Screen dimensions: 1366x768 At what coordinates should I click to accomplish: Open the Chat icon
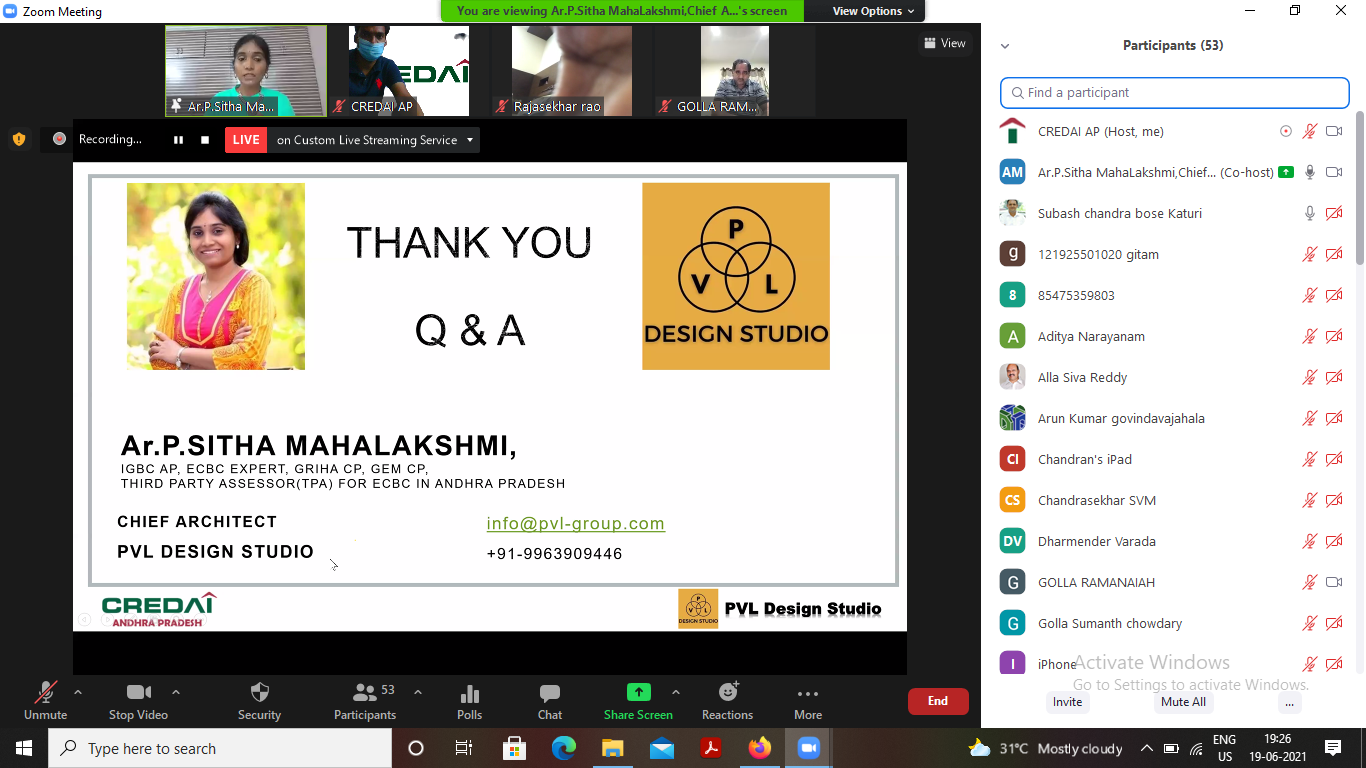pos(550,692)
